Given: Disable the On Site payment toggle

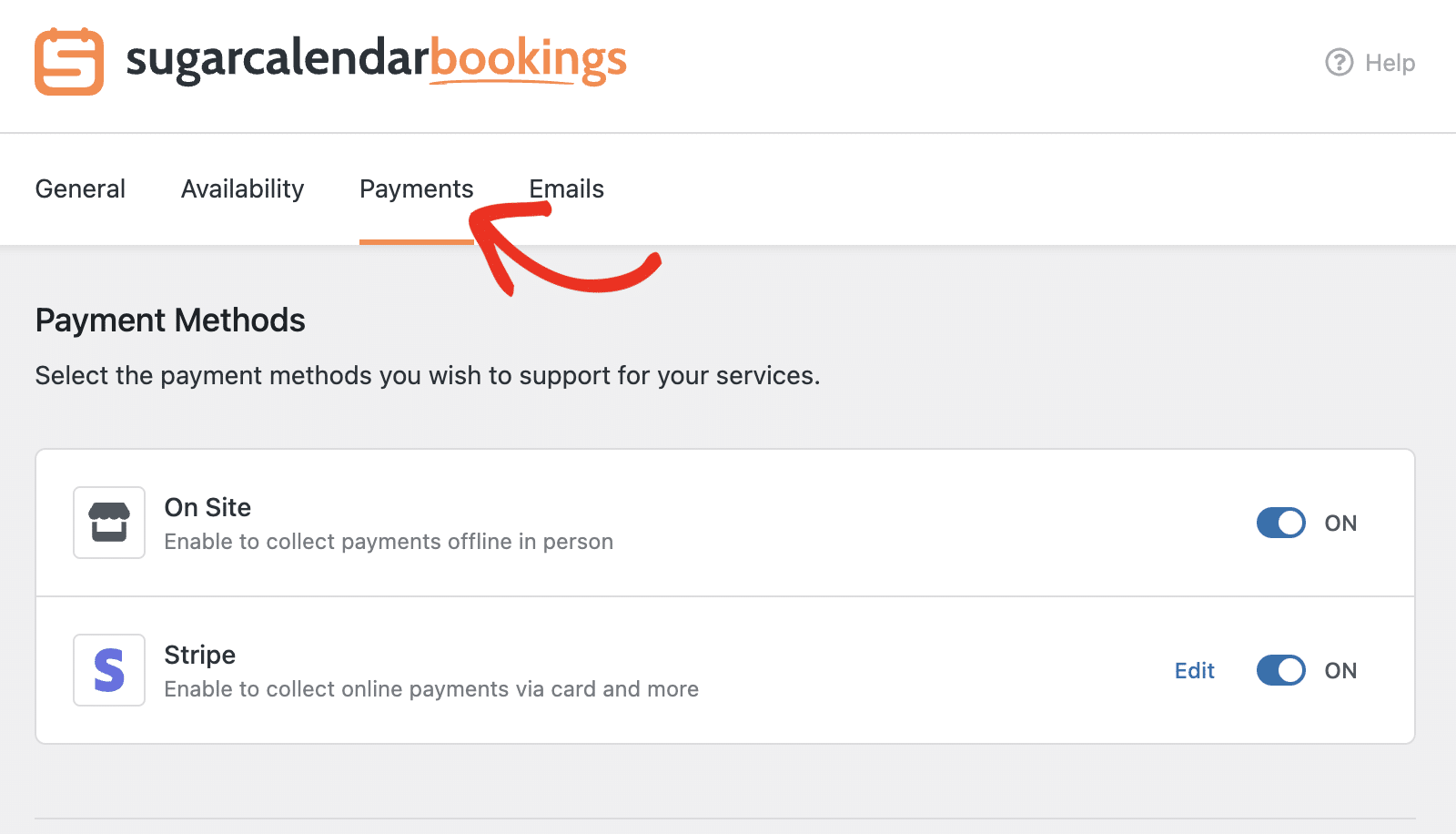Looking at the screenshot, I should [x=1281, y=523].
